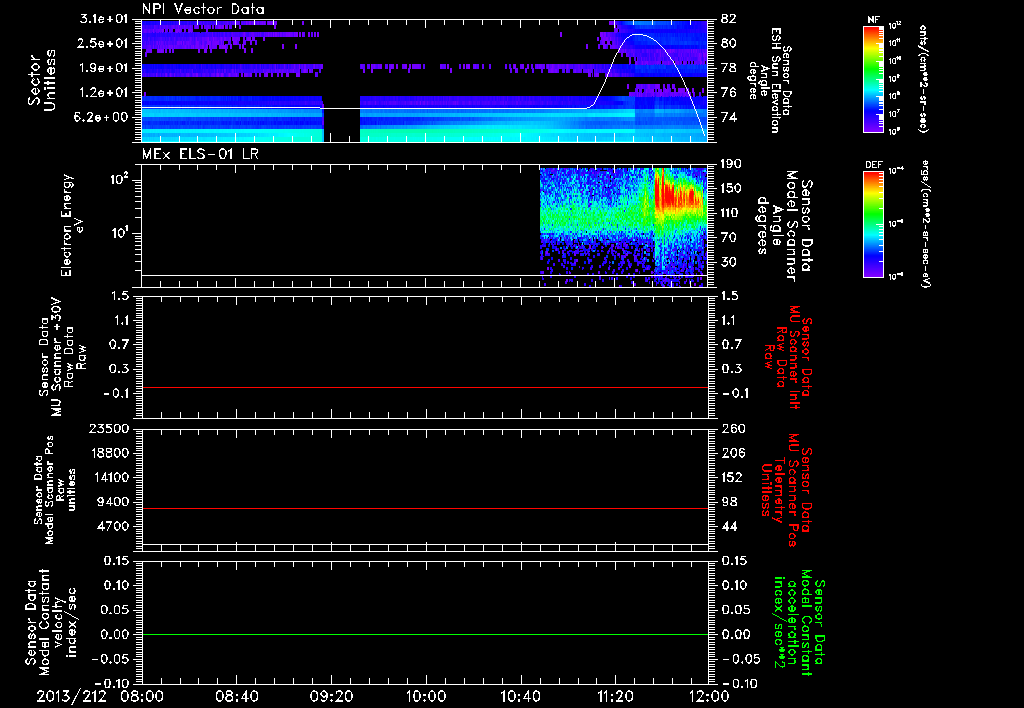Image resolution: width=1024 pixels, height=708 pixels.
Task: Click the 11:20 time tick label
Action: 615,696
